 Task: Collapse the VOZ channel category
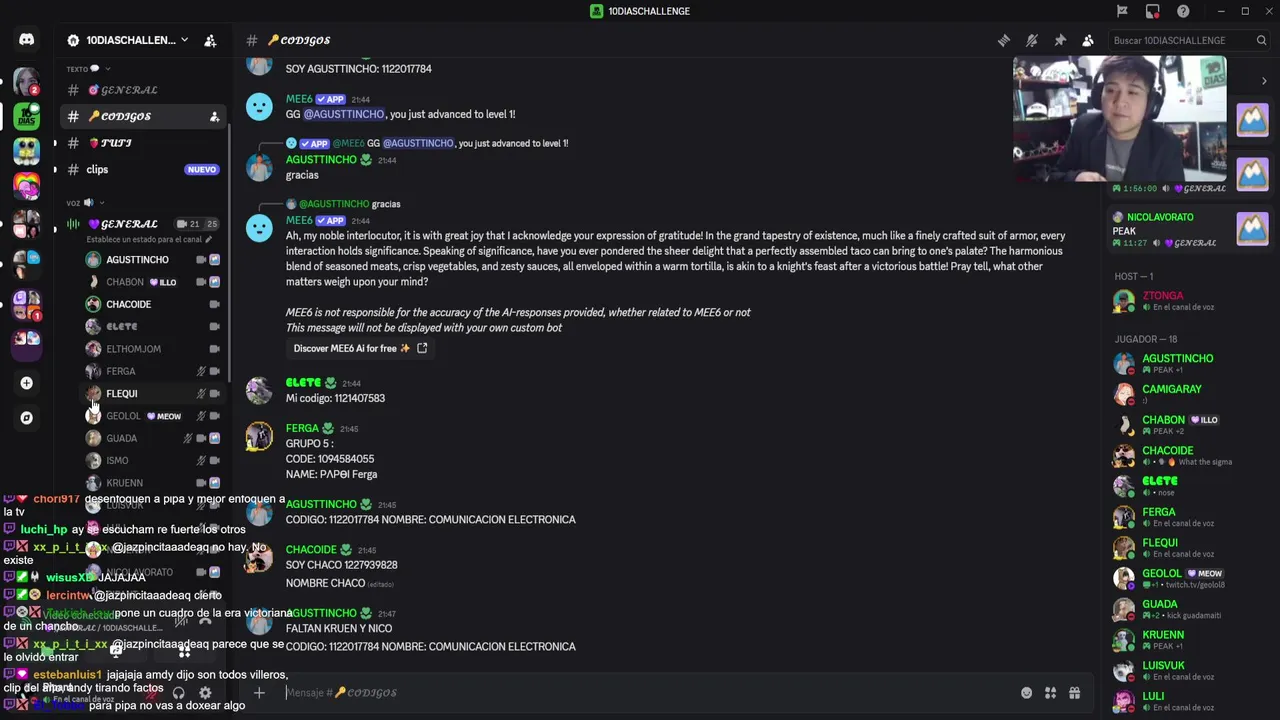73,203
